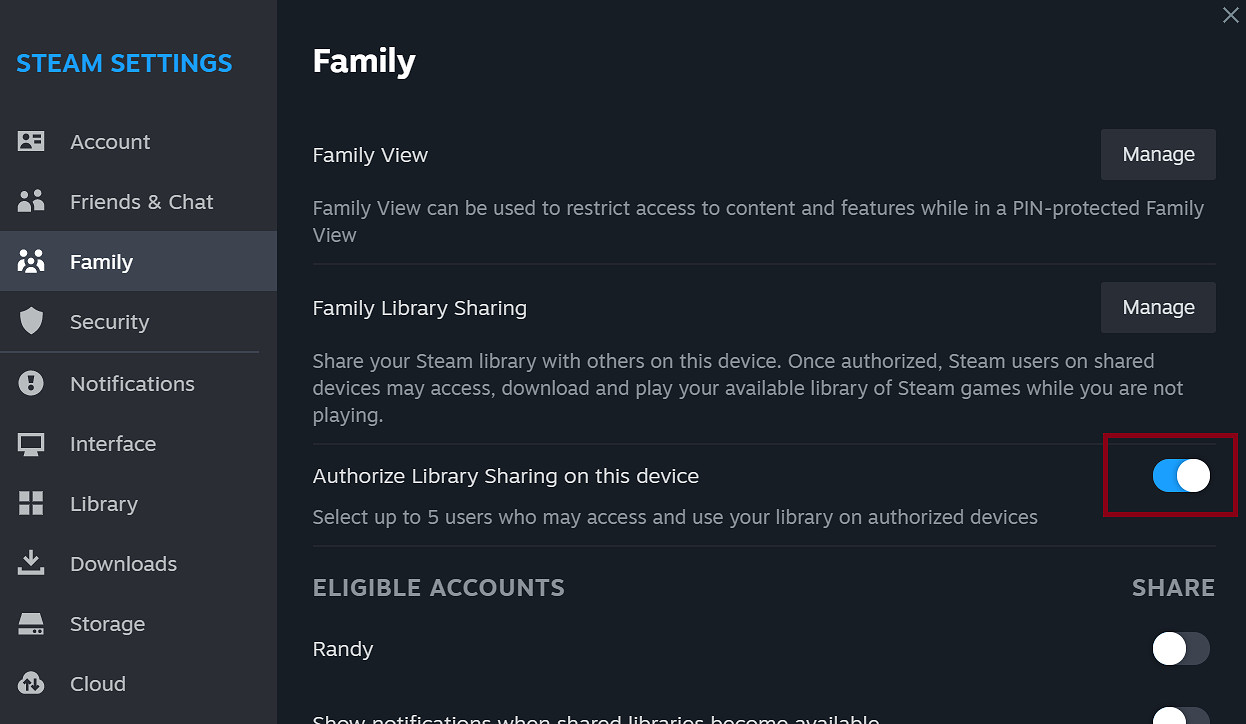The width and height of the screenshot is (1246, 724).
Task: Click Manage button for Family View
Action: (1158, 155)
